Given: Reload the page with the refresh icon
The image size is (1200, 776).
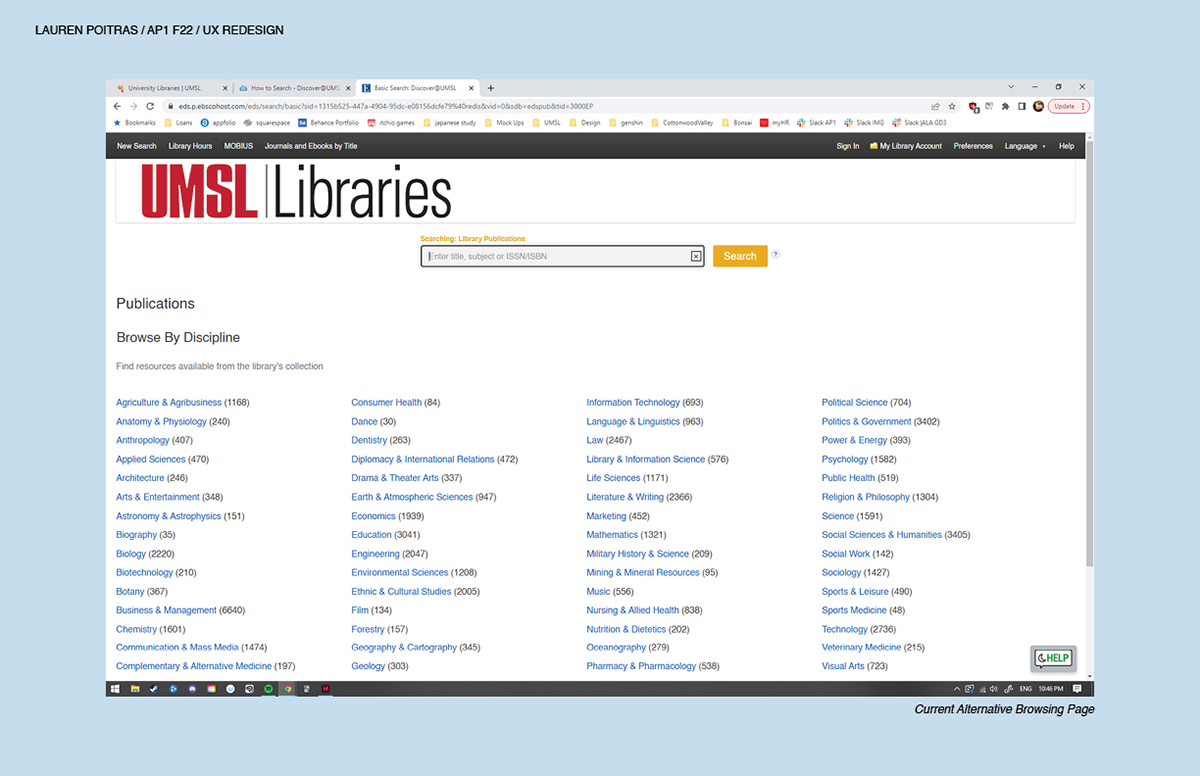Looking at the screenshot, I should (x=150, y=106).
